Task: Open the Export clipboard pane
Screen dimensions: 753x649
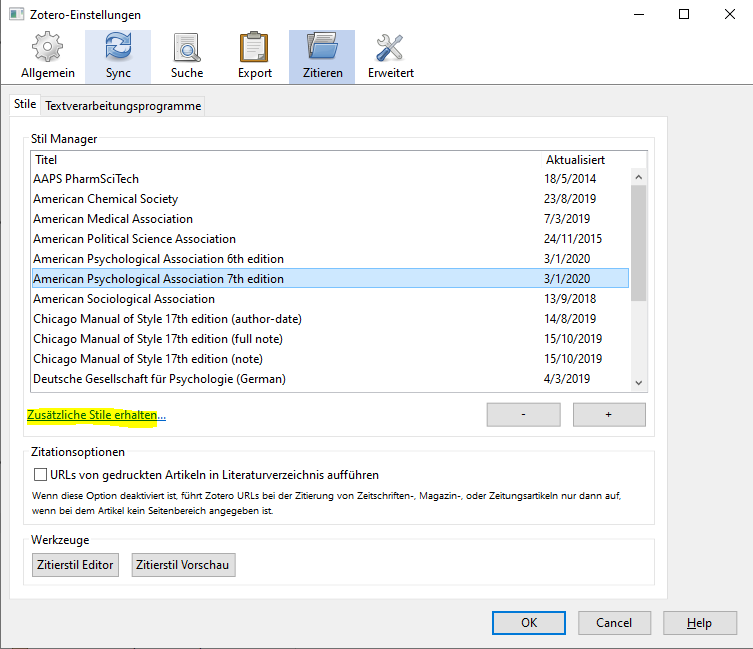Action: pos(255,56)
